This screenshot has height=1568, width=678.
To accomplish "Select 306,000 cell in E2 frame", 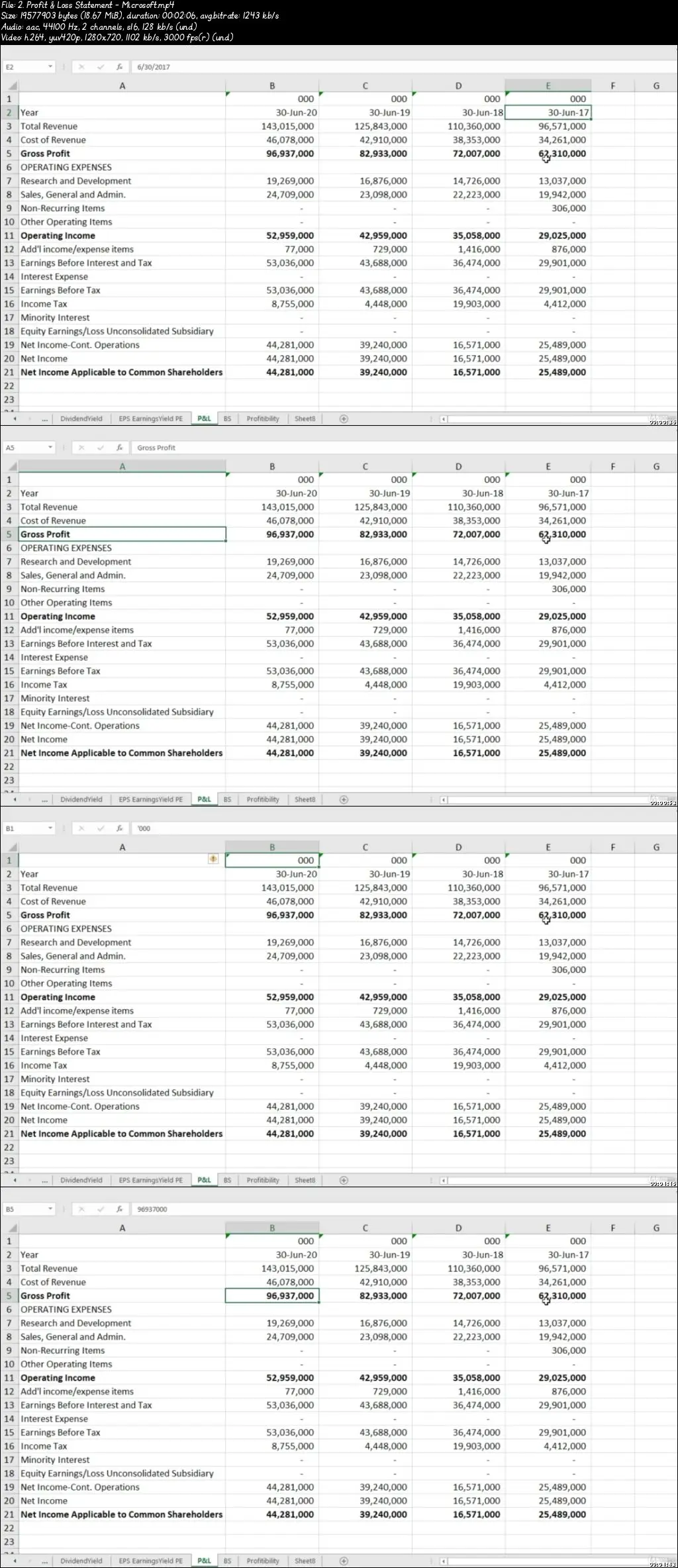I will (x=548, y=208).
